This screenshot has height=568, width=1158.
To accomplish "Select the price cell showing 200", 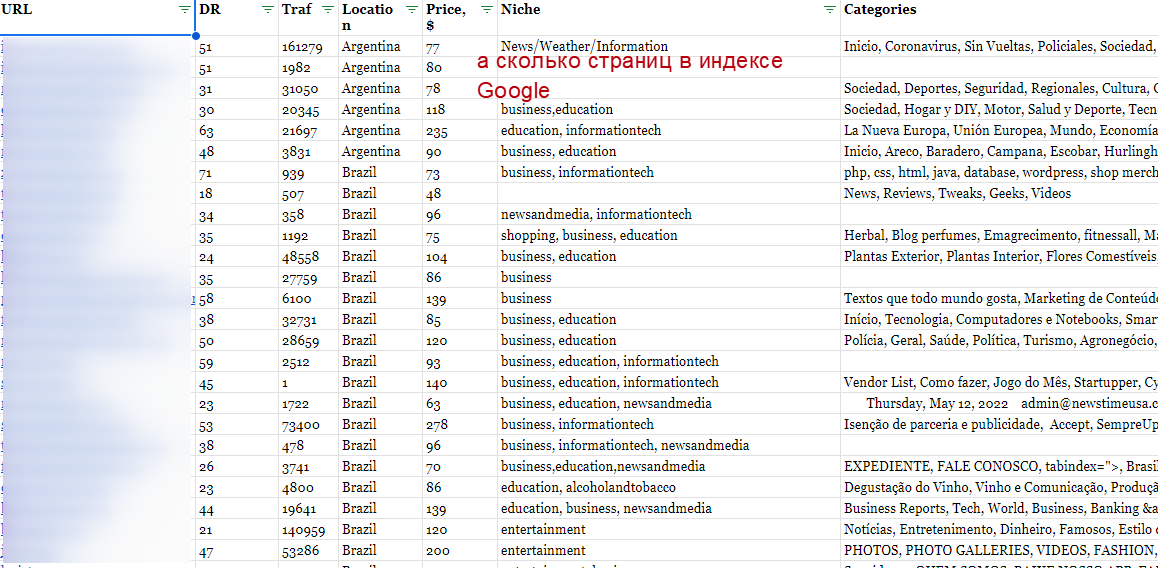I will 460,550.
